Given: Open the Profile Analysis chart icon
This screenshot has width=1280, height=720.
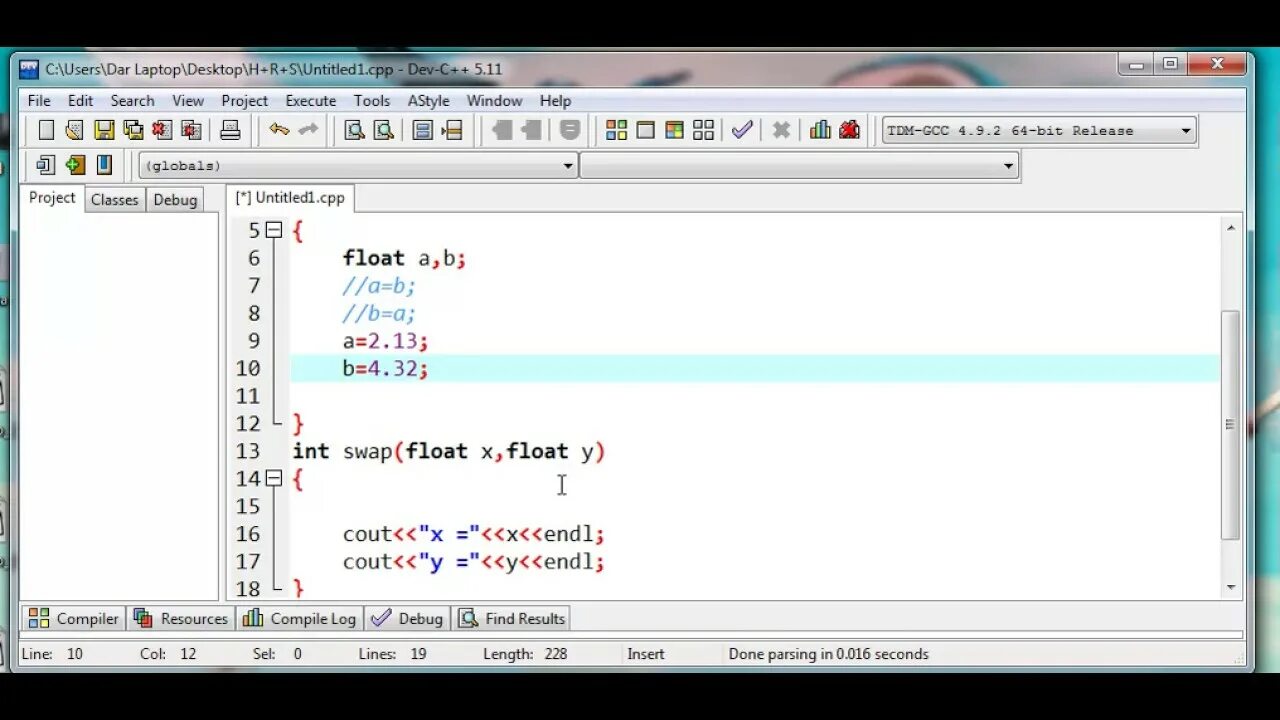Looking at the screenshot, I should coord(820,130).
